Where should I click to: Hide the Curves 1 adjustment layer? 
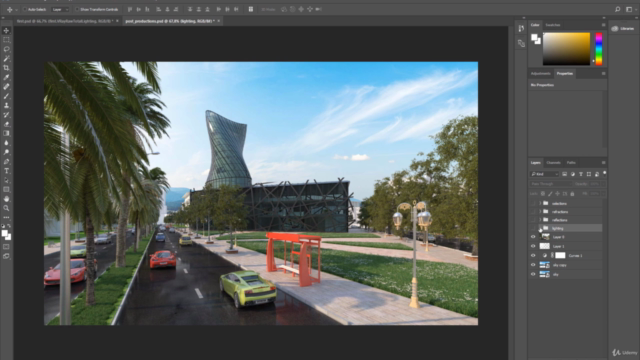(533, 256)
